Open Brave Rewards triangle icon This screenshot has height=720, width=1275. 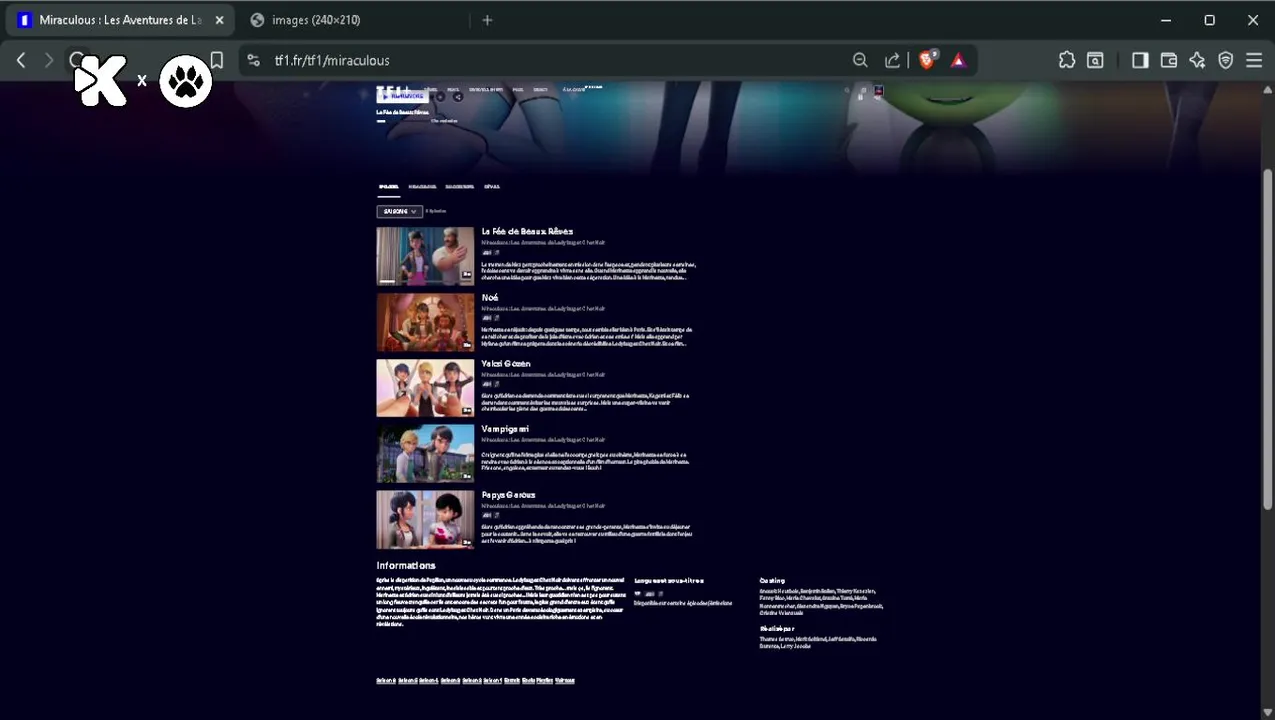point(958,60)
